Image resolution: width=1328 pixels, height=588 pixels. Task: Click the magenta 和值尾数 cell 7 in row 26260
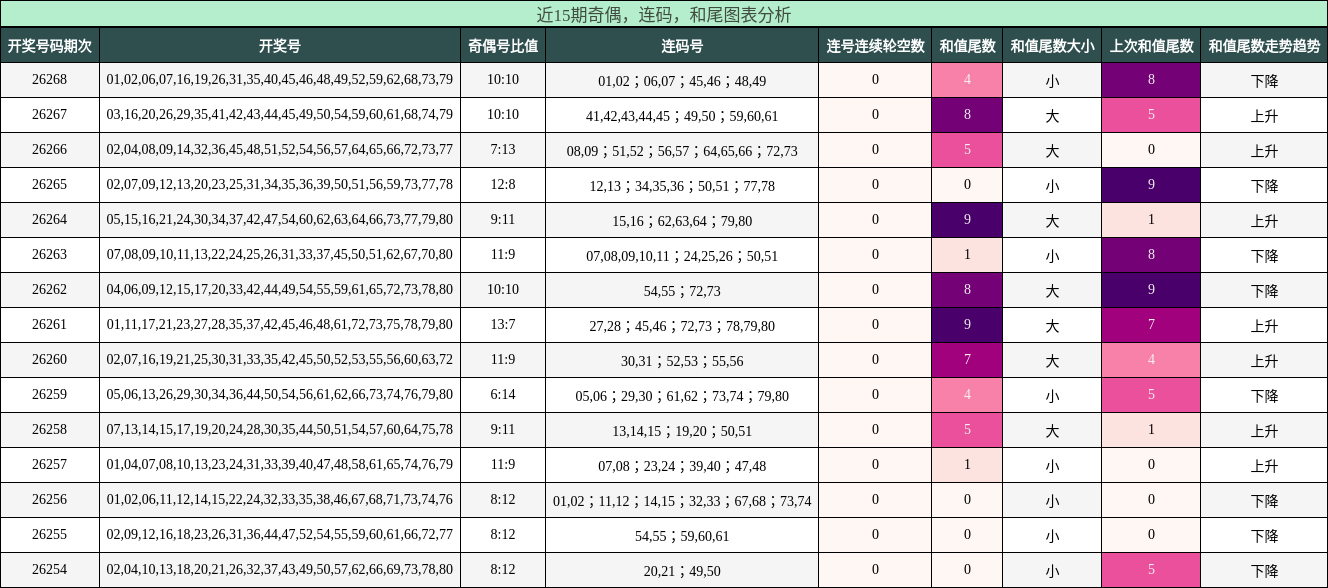[967, 360]
